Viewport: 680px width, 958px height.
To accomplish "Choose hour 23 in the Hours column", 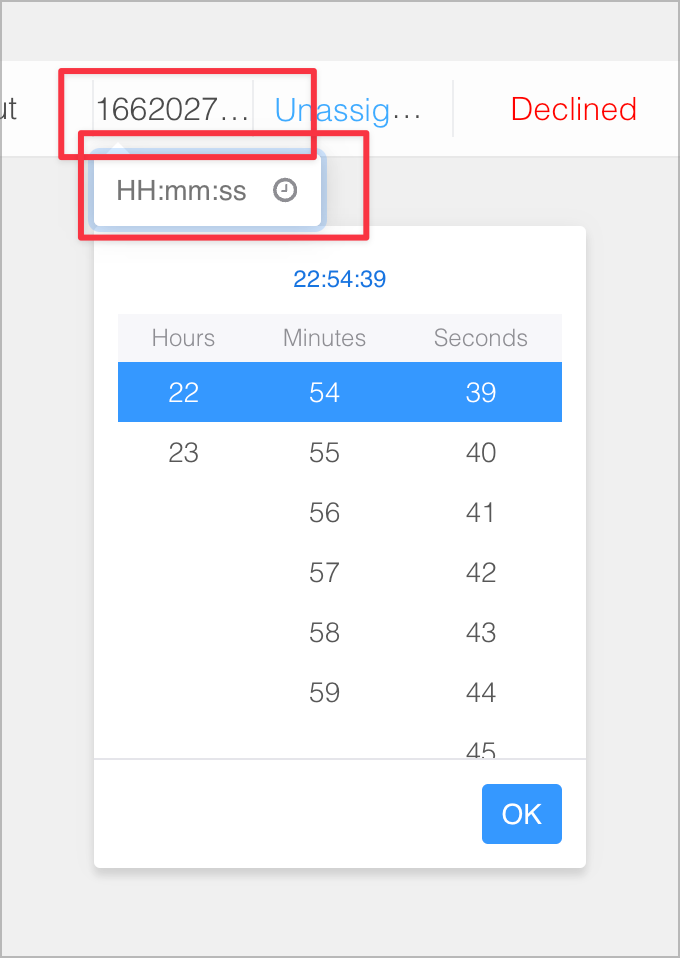I will (x=183, y=452).
